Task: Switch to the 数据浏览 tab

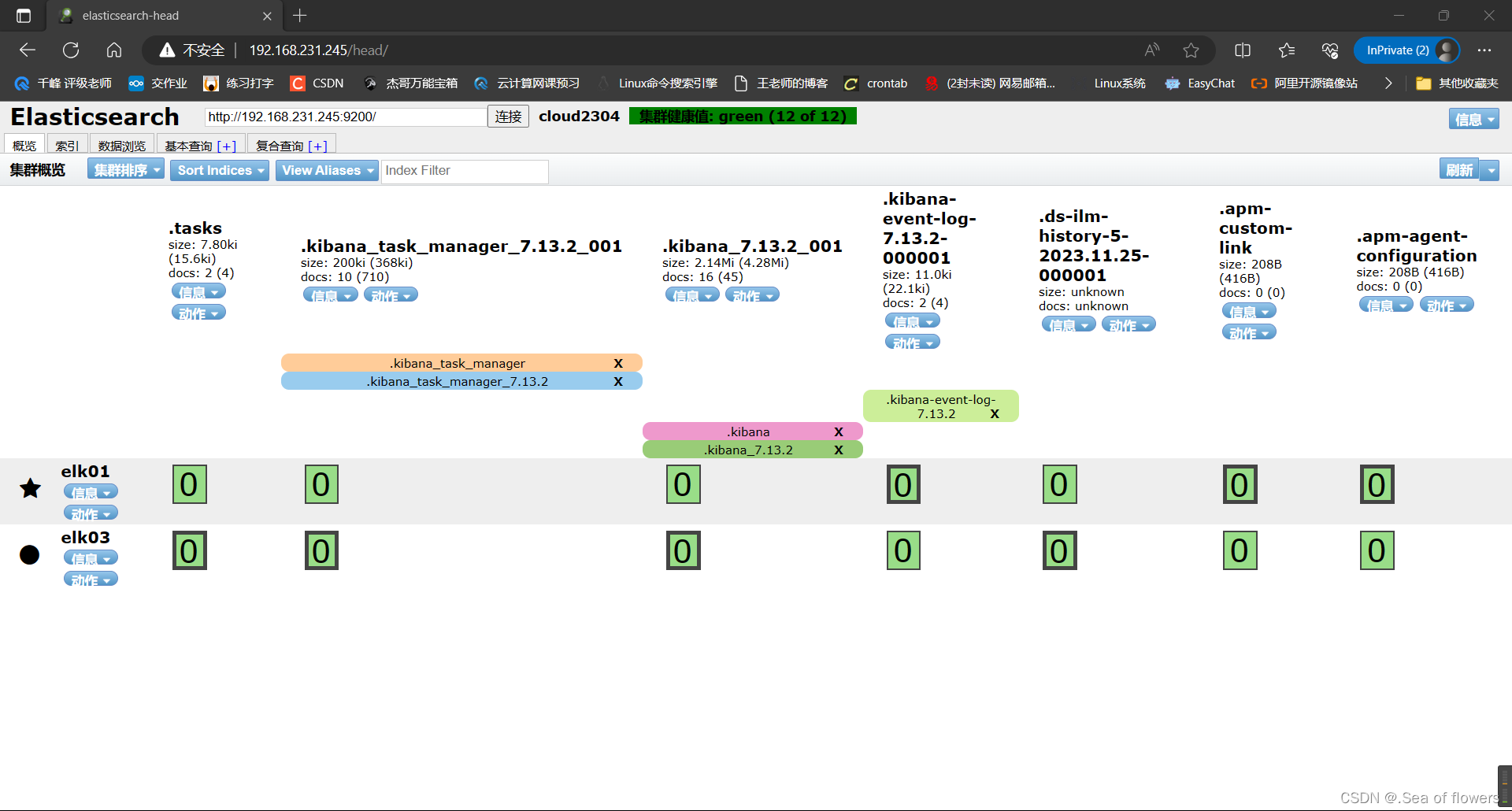Action: [122, 146]
